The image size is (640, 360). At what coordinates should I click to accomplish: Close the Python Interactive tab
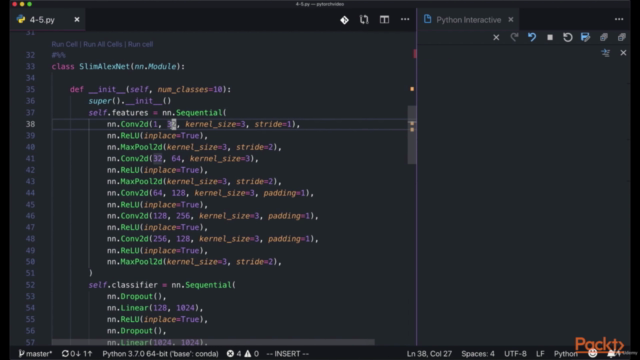[511, 20]
